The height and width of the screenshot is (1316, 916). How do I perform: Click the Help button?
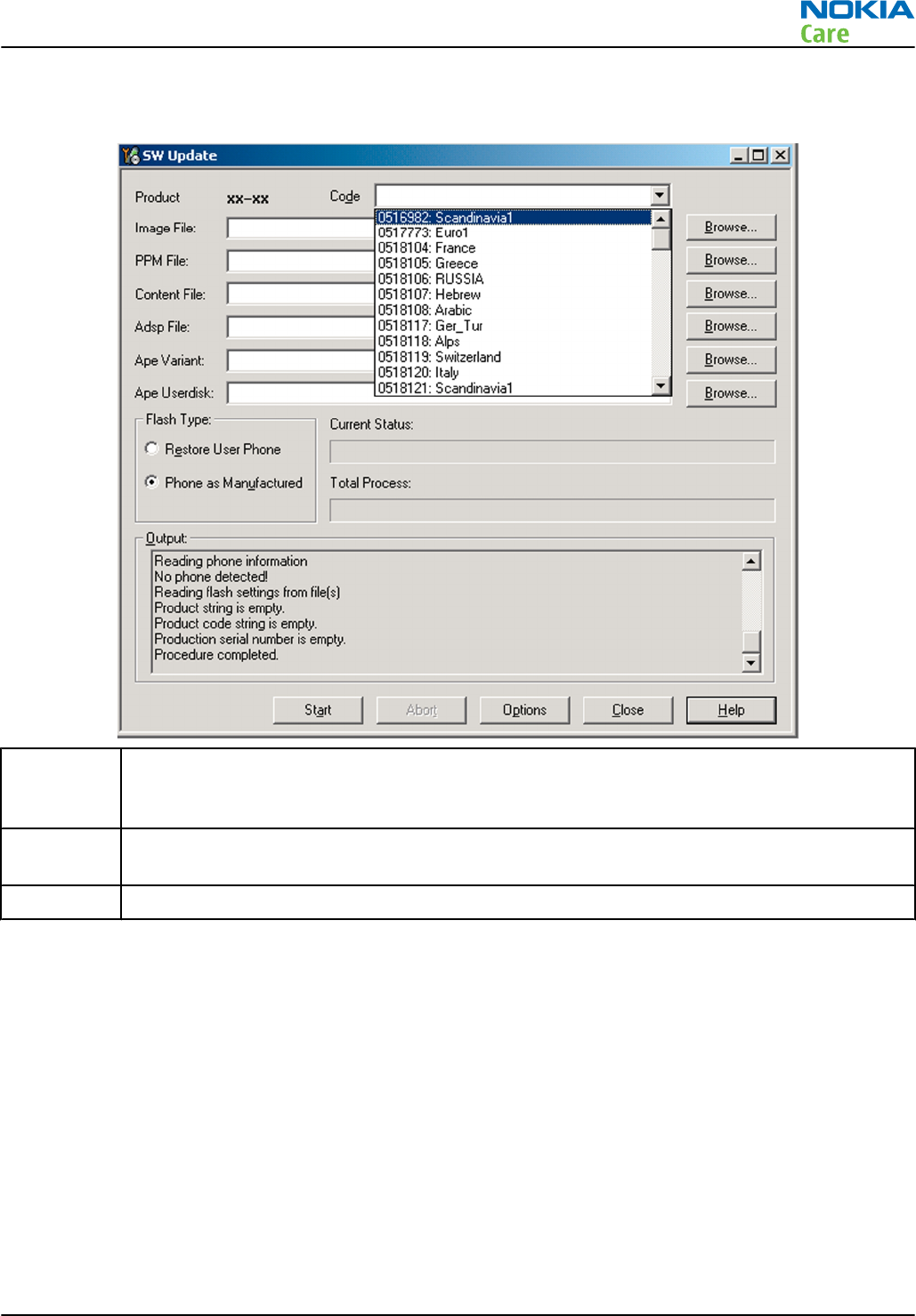[731, 710]
